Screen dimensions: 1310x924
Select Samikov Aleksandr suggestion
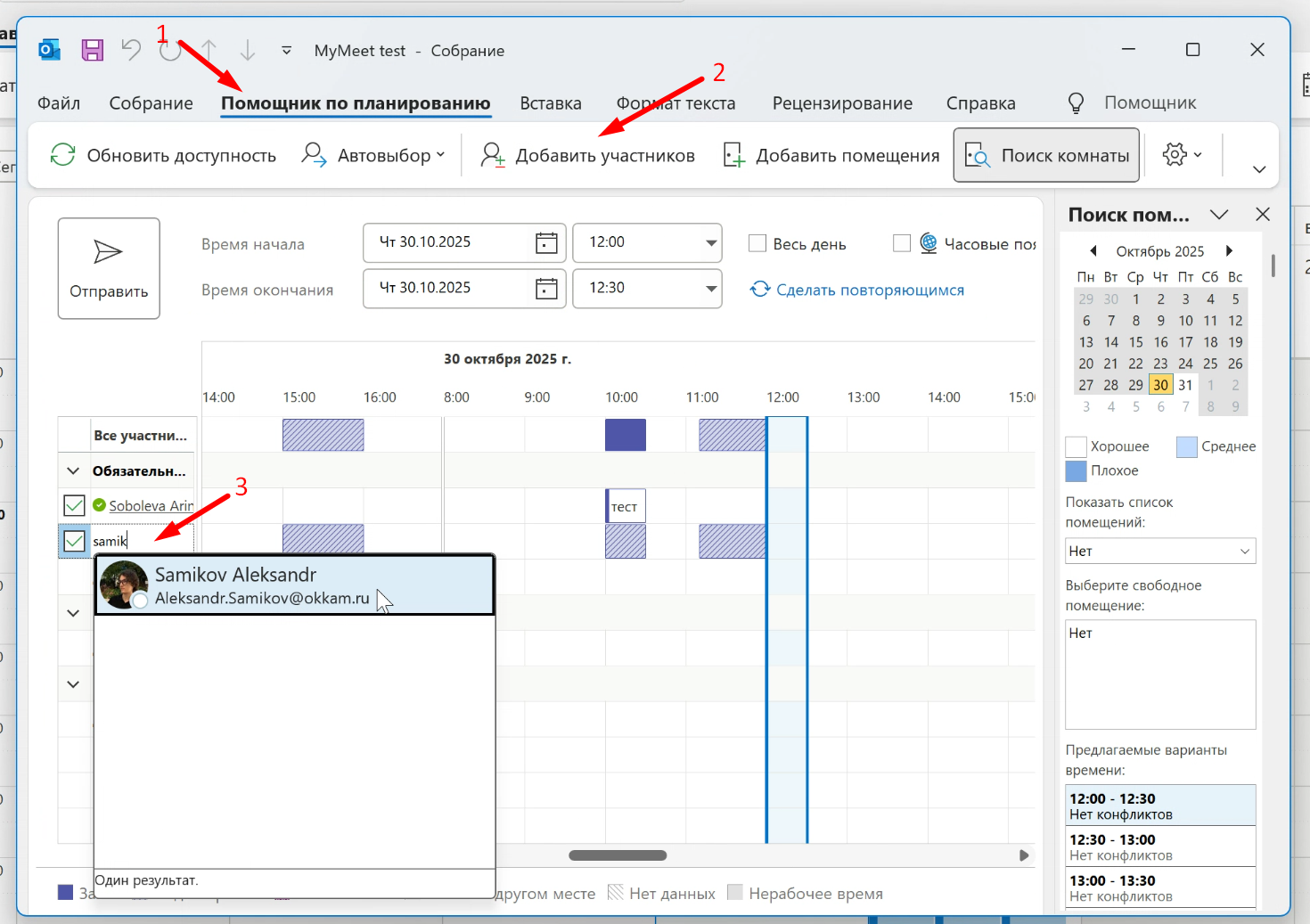(295, 585)
